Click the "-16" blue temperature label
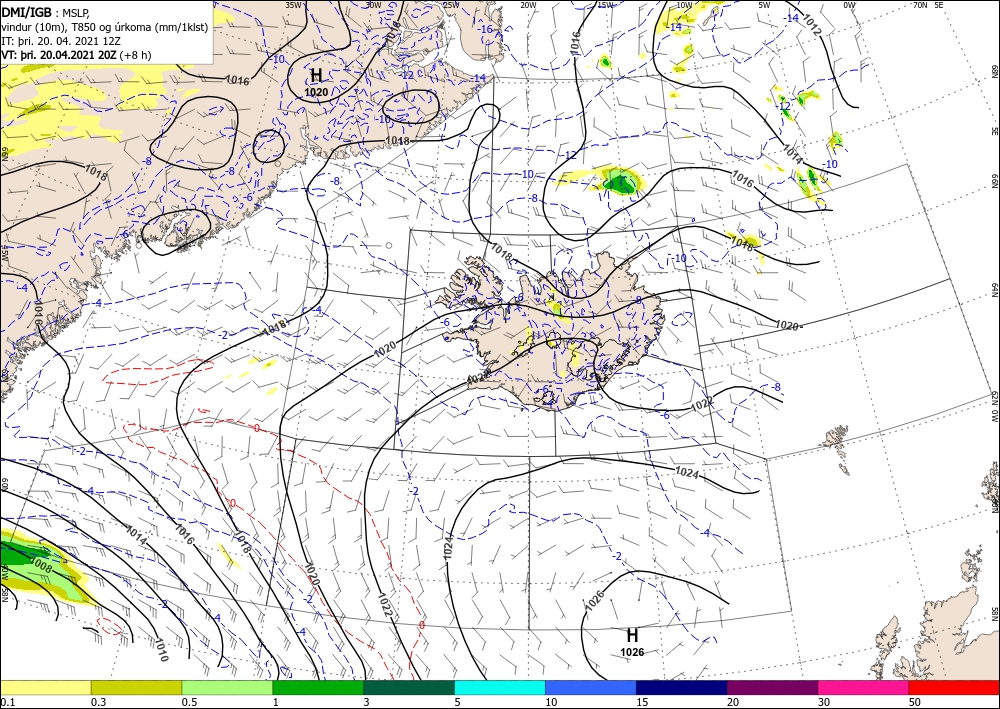This screenshot has height=709, width=1000. point(486,29)
